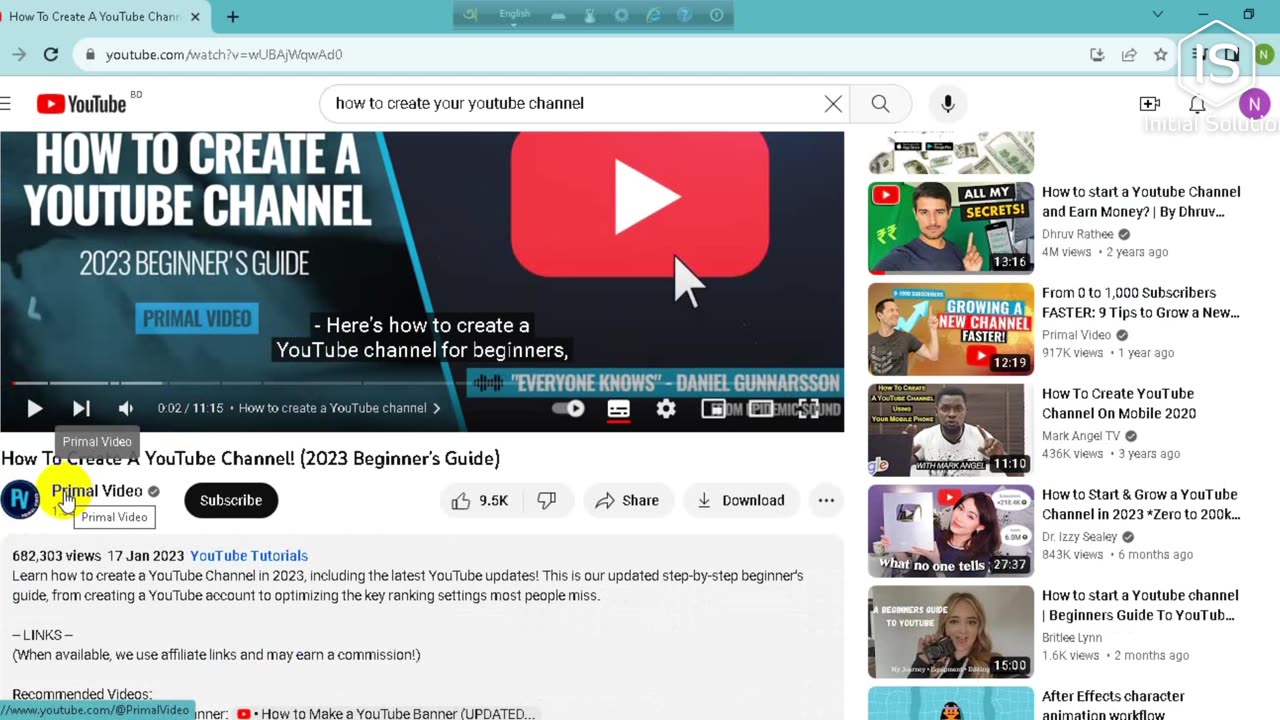
Task: Expand the chapter 'How to create a YouTube channel'
Action: pyautogui.click(x=340, y=408)
